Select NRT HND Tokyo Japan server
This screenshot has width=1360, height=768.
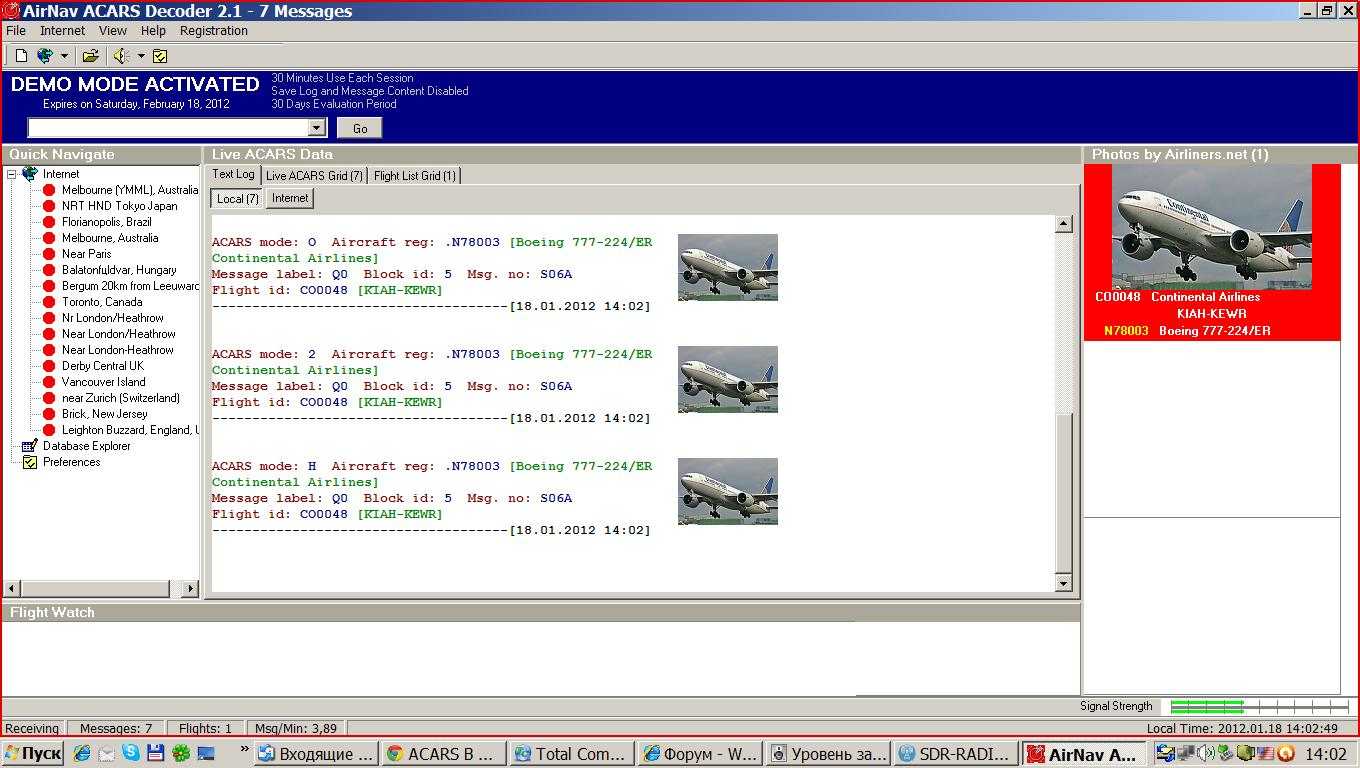click(119, 206)
